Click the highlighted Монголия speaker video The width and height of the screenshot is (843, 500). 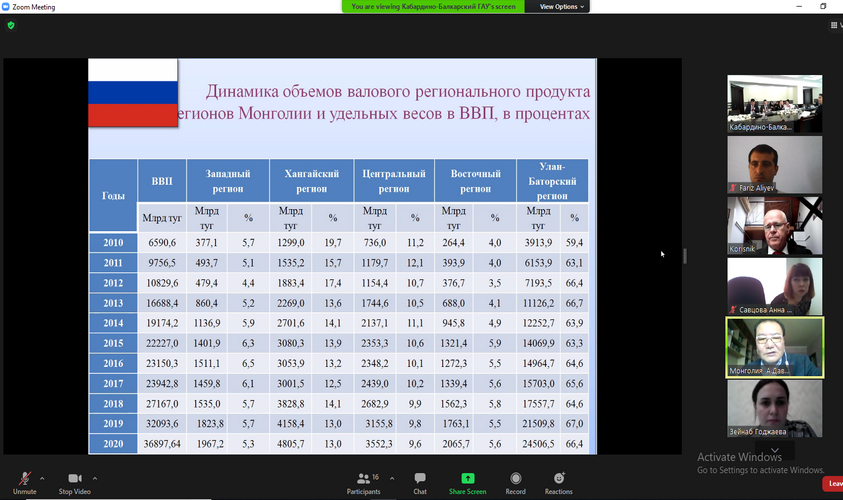[774, 347]
